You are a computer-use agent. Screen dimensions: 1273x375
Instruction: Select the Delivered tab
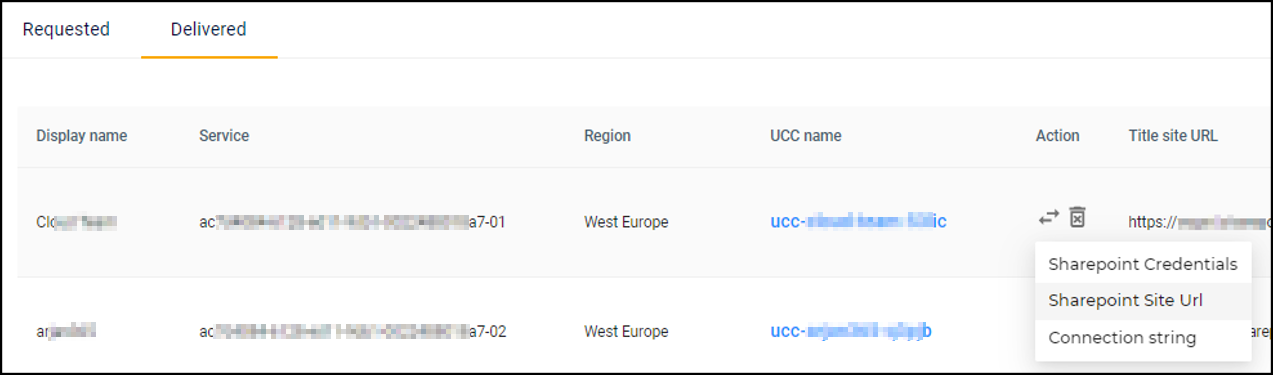pos(208,29)
